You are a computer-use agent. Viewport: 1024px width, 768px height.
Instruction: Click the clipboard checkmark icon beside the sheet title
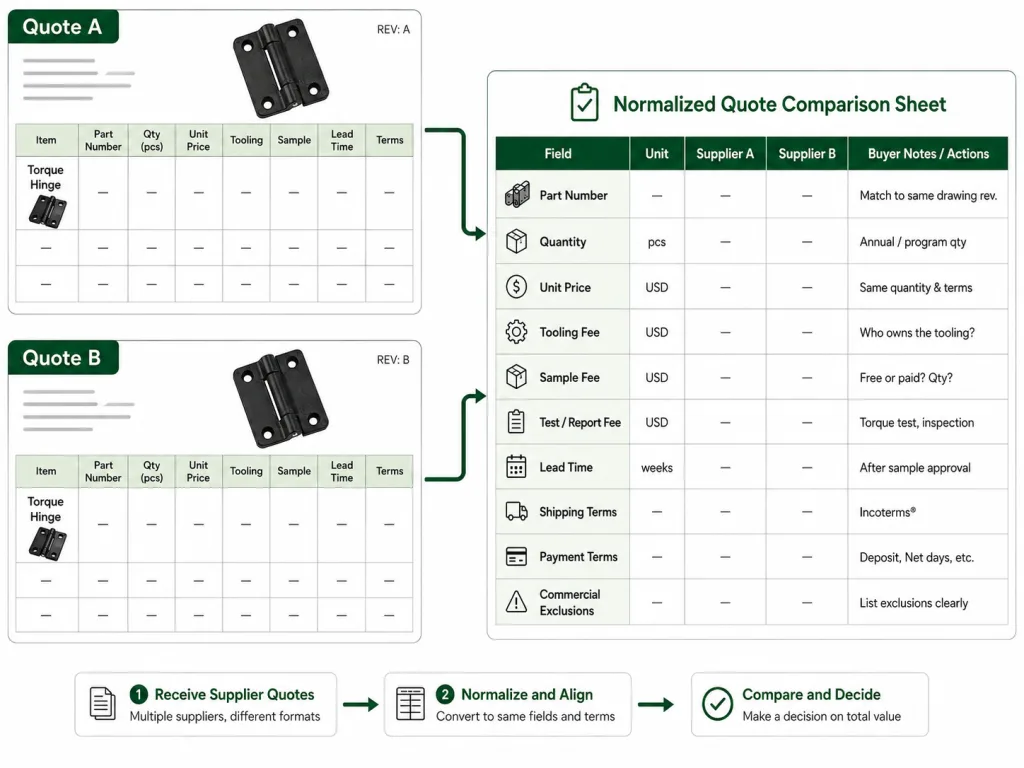(584, 103)
